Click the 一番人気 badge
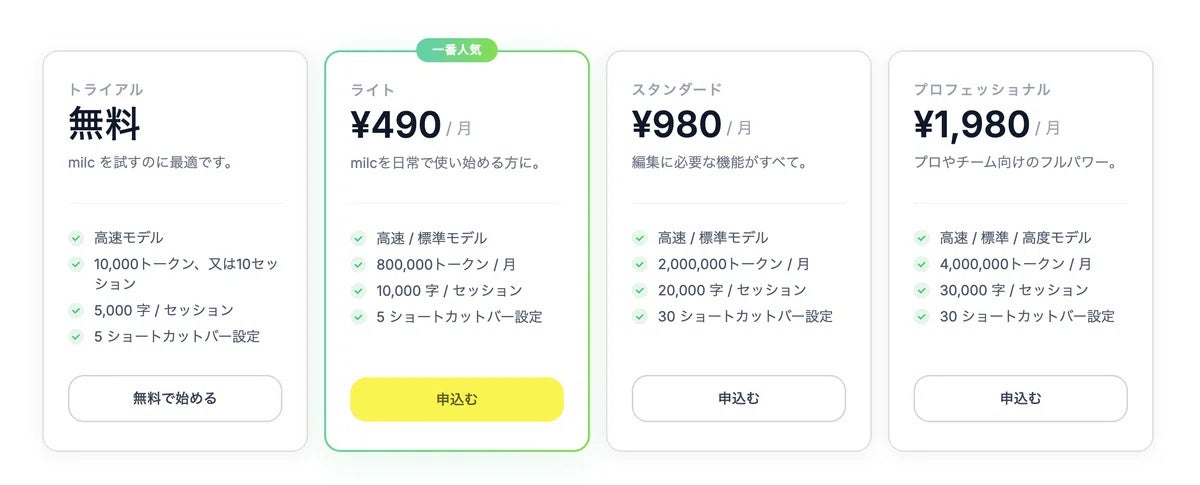The image size is (1200, 485). (457, 49)
